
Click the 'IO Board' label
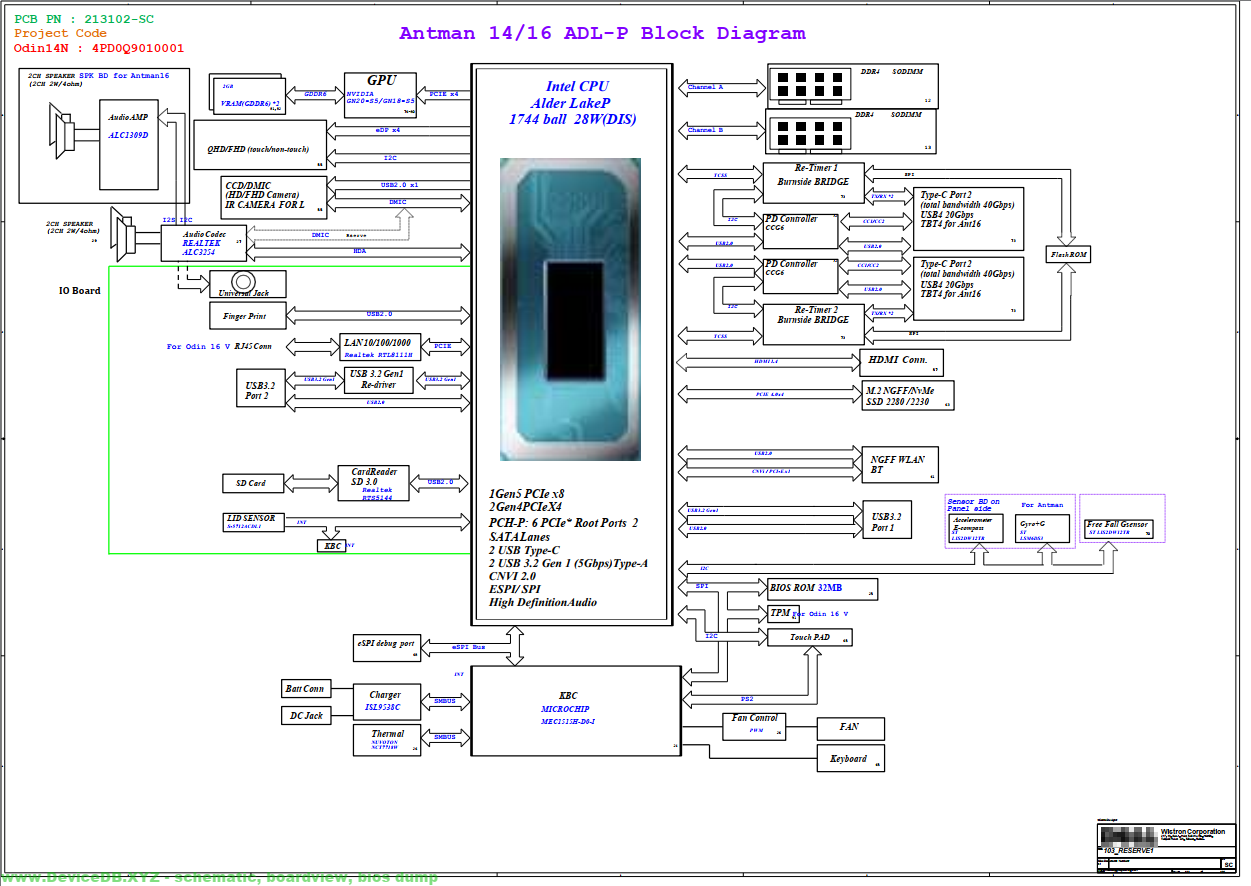click(x=80, y=291)
